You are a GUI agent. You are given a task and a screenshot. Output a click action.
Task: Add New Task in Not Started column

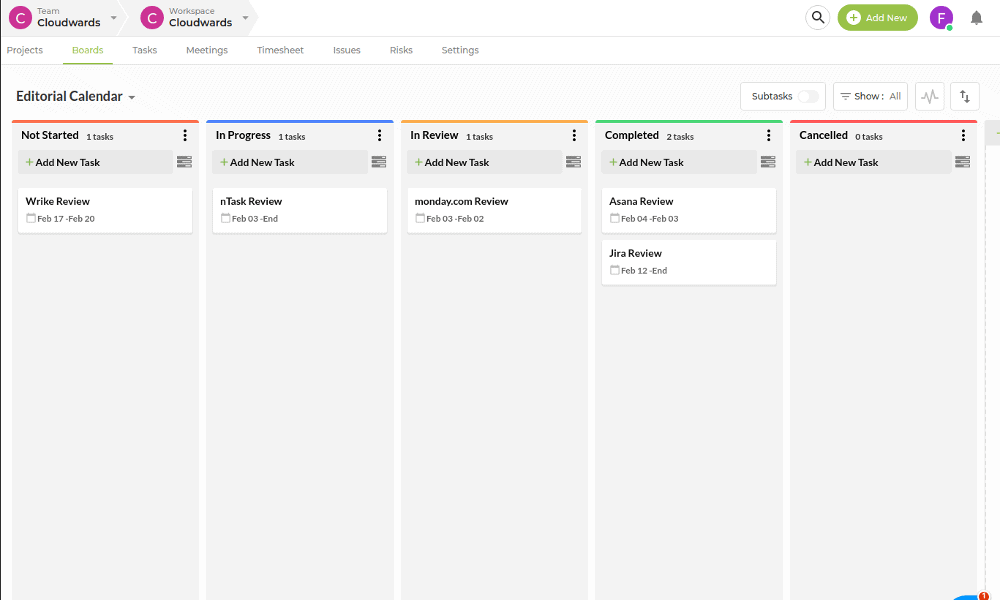(95, 162)
